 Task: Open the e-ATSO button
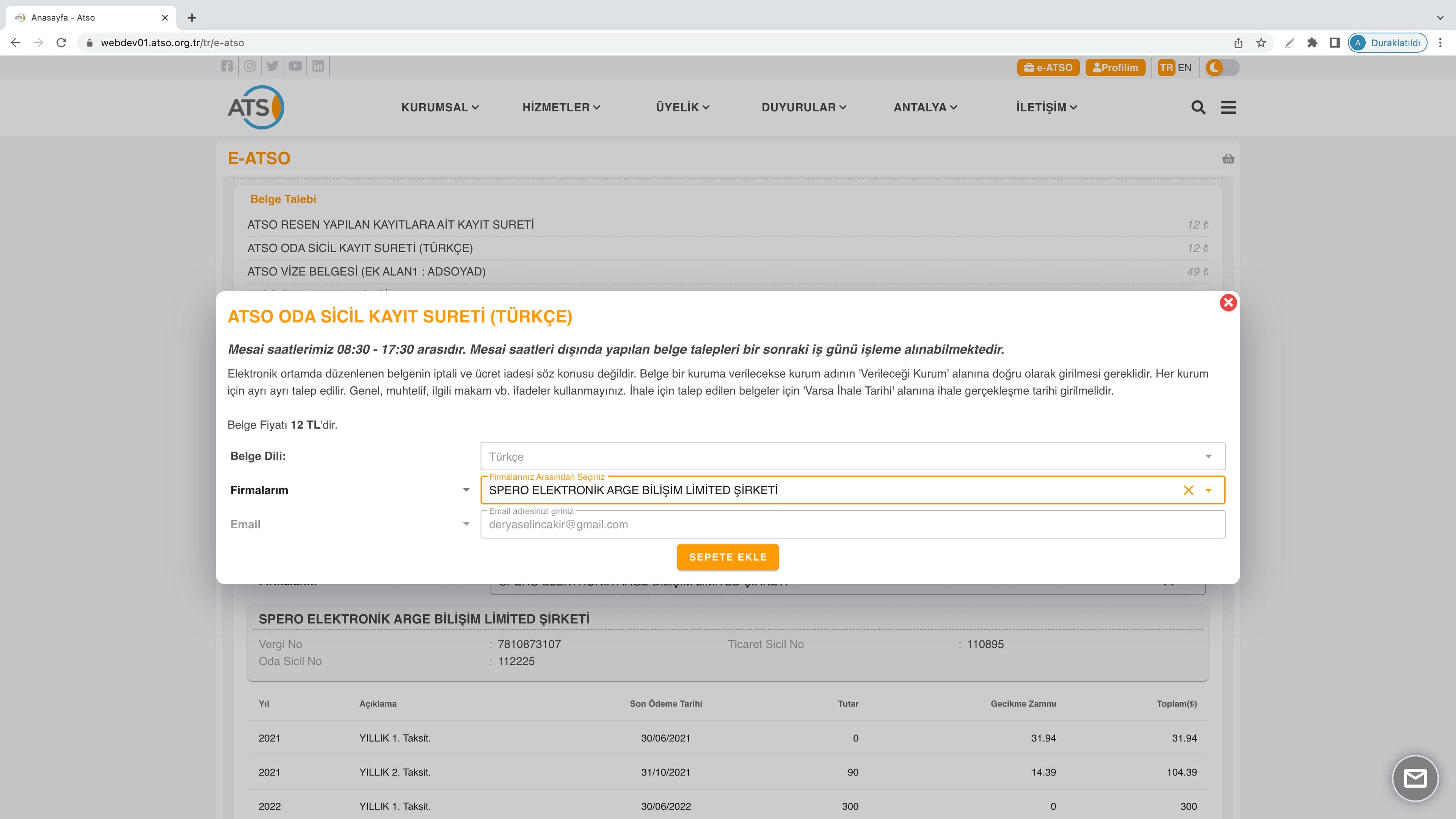click(1048, 68)
